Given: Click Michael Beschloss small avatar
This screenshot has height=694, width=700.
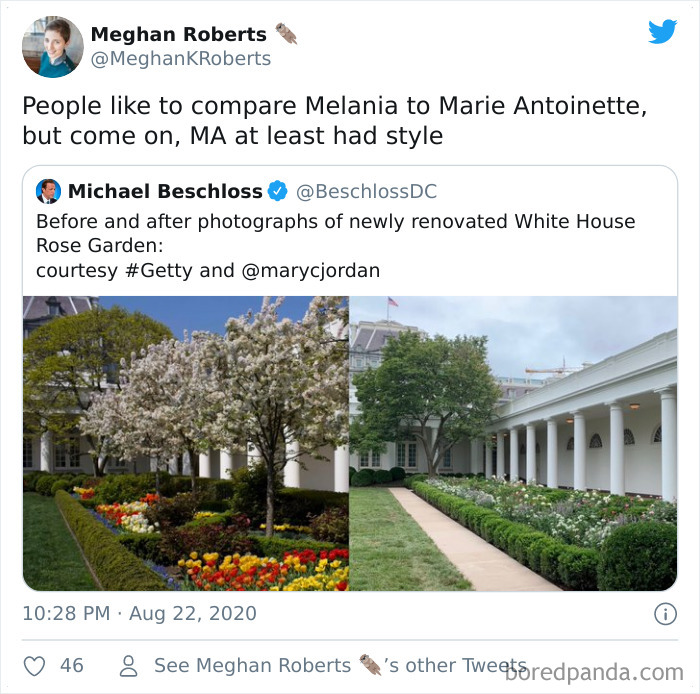Looking at the screenshot, I should coord(48,191).
